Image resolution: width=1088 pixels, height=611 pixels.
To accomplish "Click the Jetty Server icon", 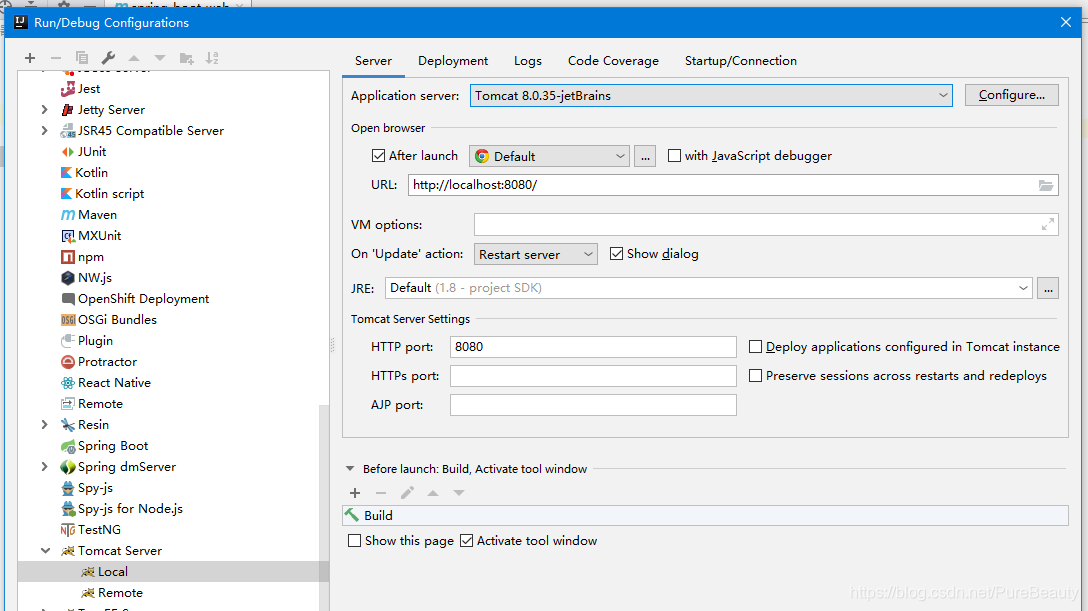I will click(67, 110).
